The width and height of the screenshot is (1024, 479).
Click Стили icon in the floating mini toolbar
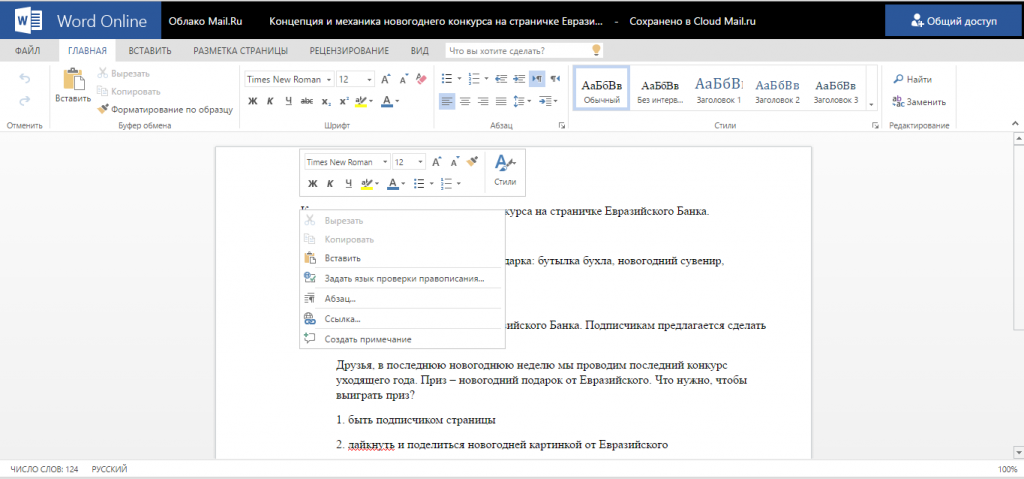[505, 171]
